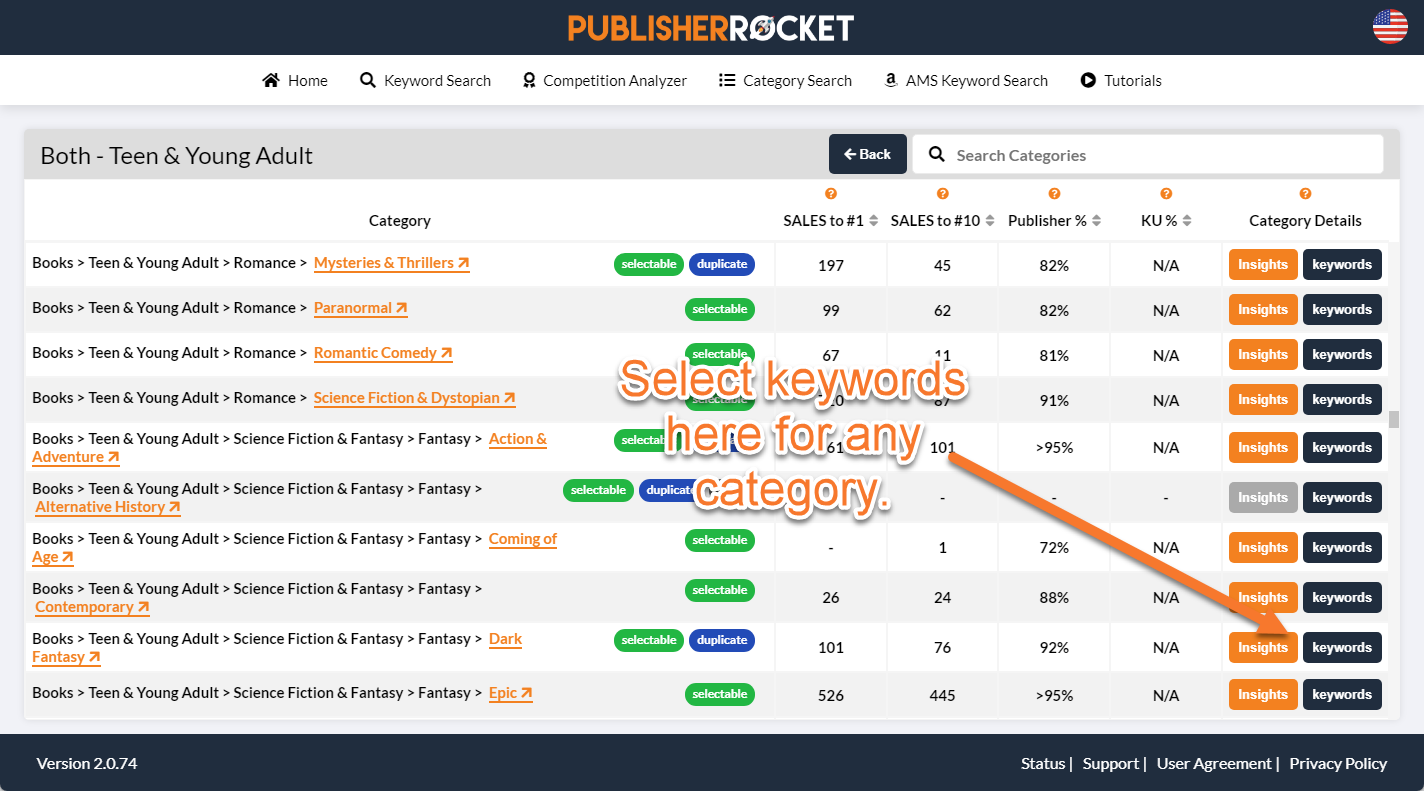
Task: Select the Competition Analyzer person icon
Action: click(x=528, y=80)
